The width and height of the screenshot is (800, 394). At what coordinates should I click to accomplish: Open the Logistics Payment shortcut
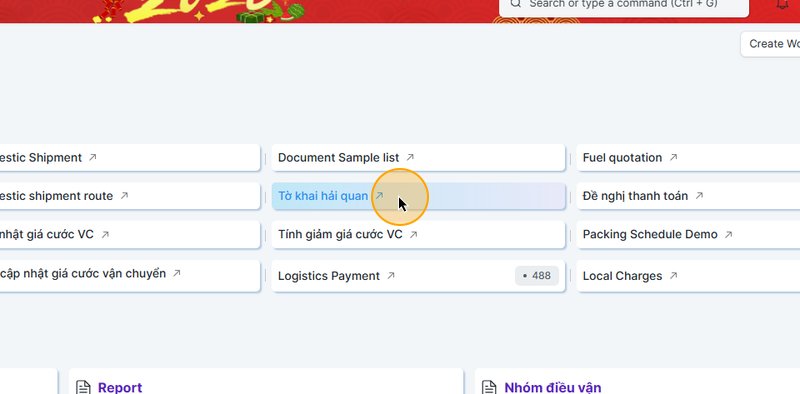click(418, 276)
